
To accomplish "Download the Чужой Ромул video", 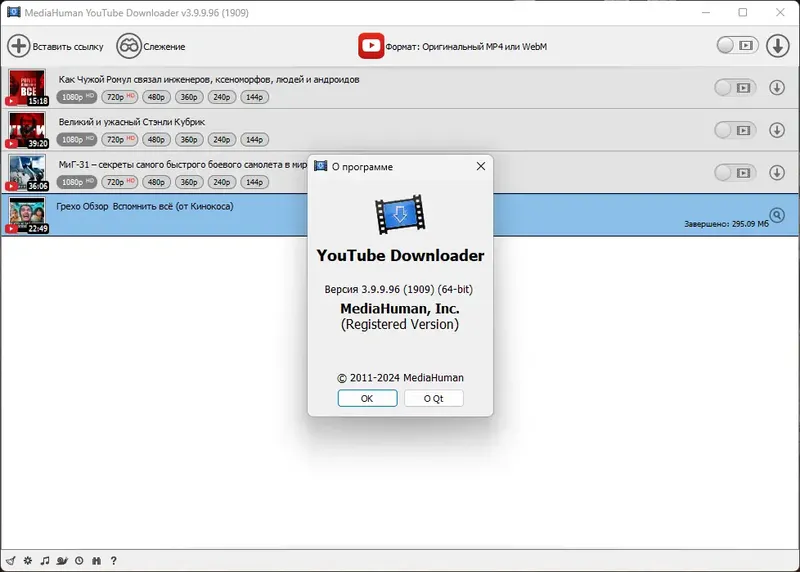I will [x=777, y=88].
